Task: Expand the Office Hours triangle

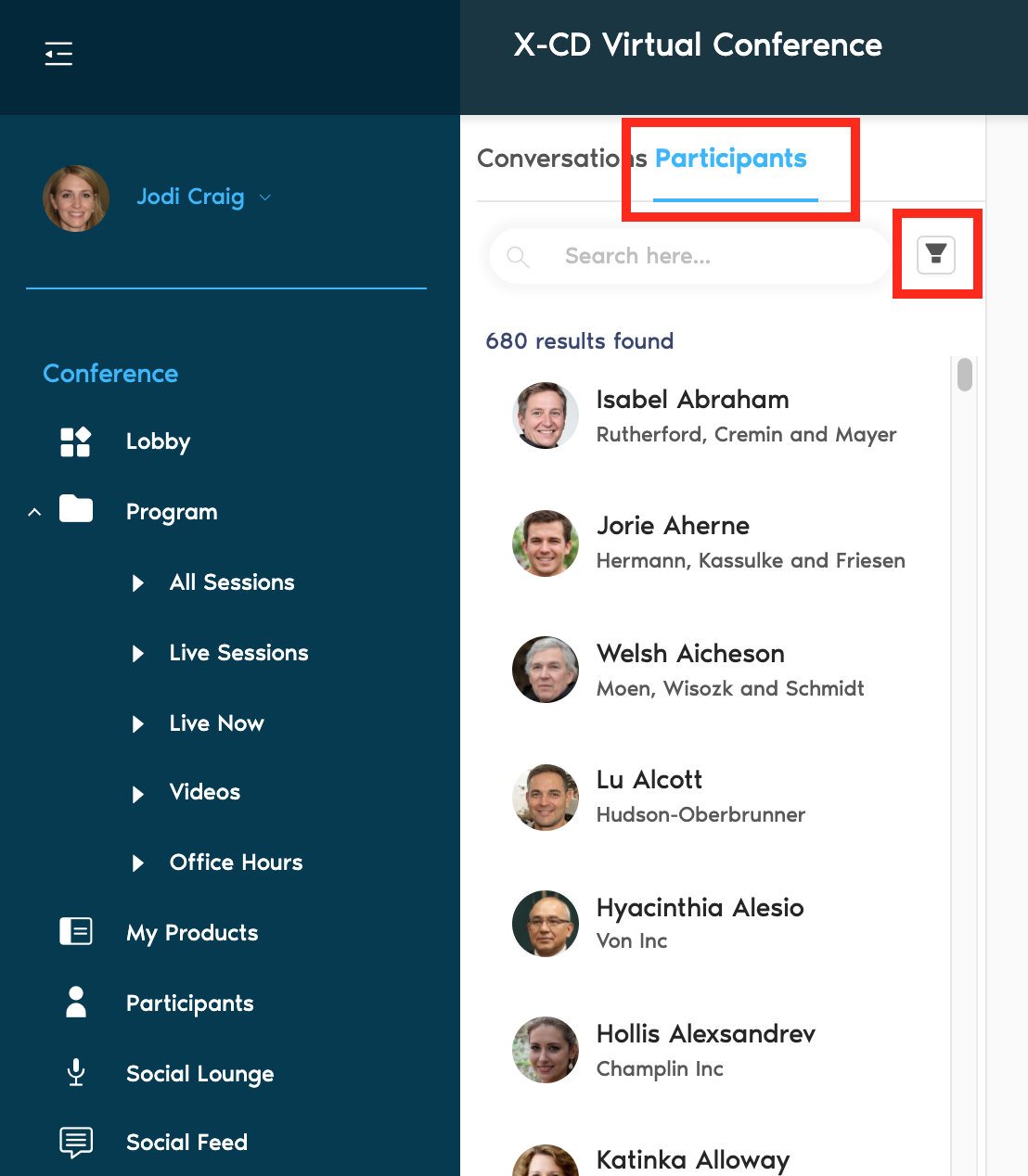Action: [x=138, y=863]
